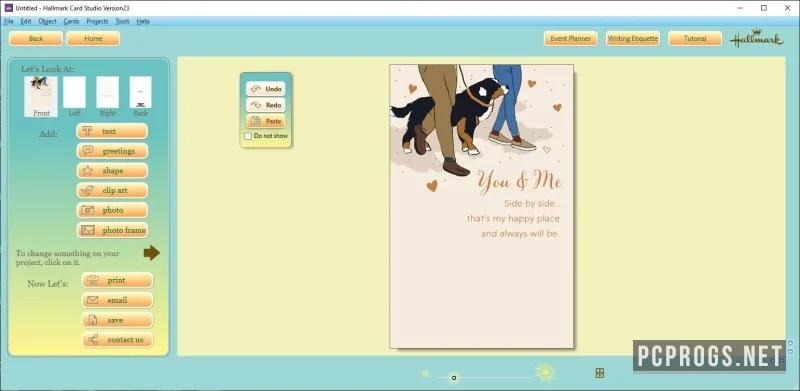Click the photo camera icon
The image size is (800, 391).
point(88,210)
